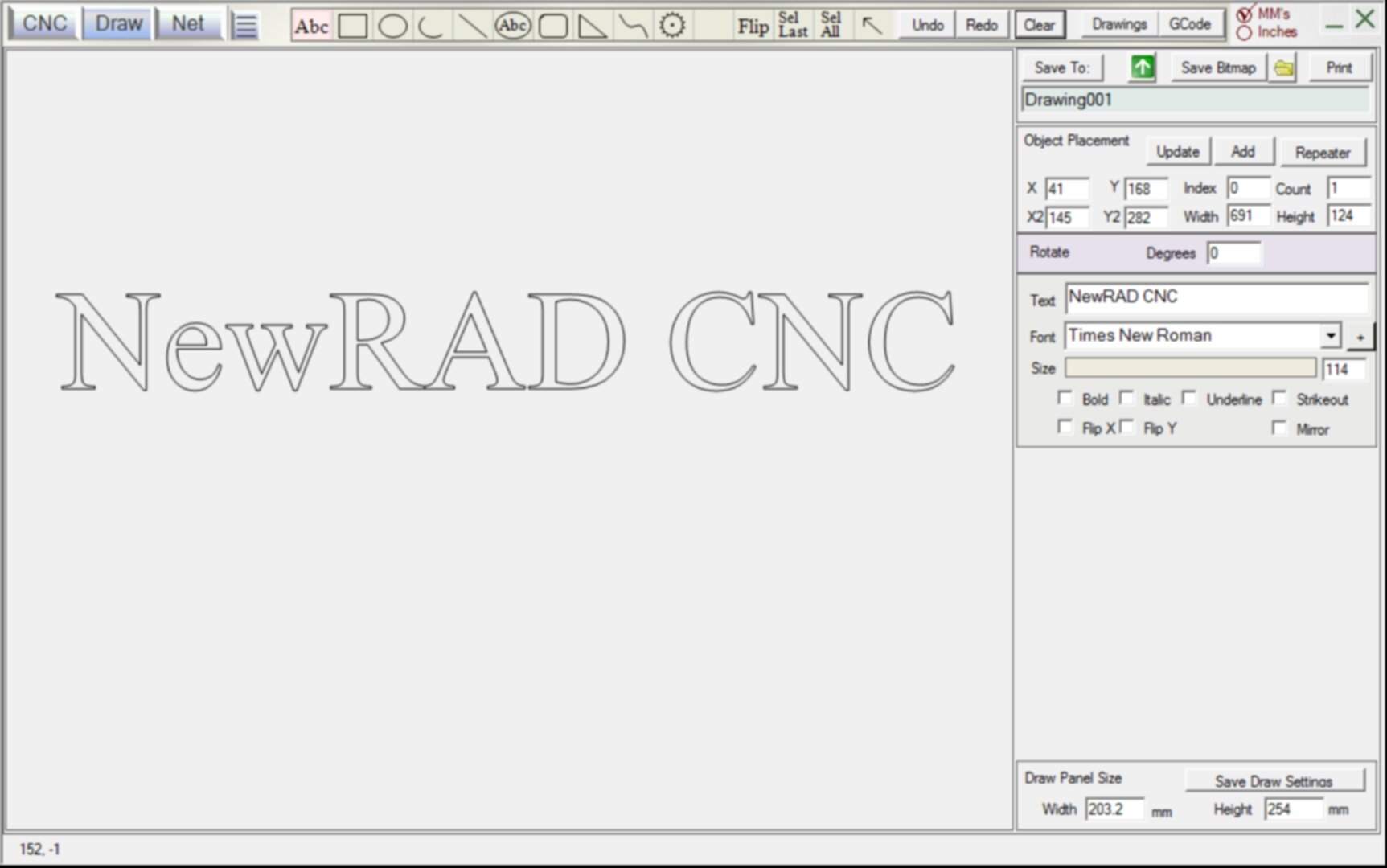This screenshot has height=868, width=1387.
Task: Activate the arrow pointer tool
Action: [x=872, y=26]
